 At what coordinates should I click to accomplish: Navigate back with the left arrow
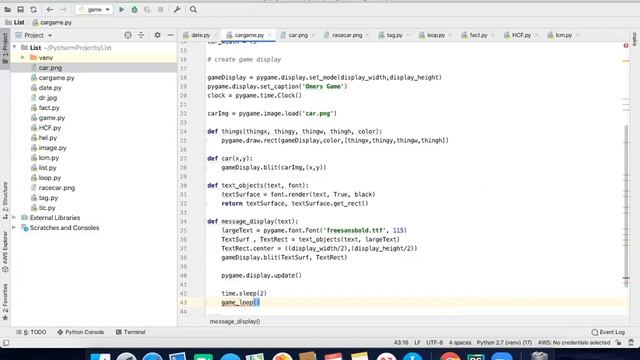[50, 9]
